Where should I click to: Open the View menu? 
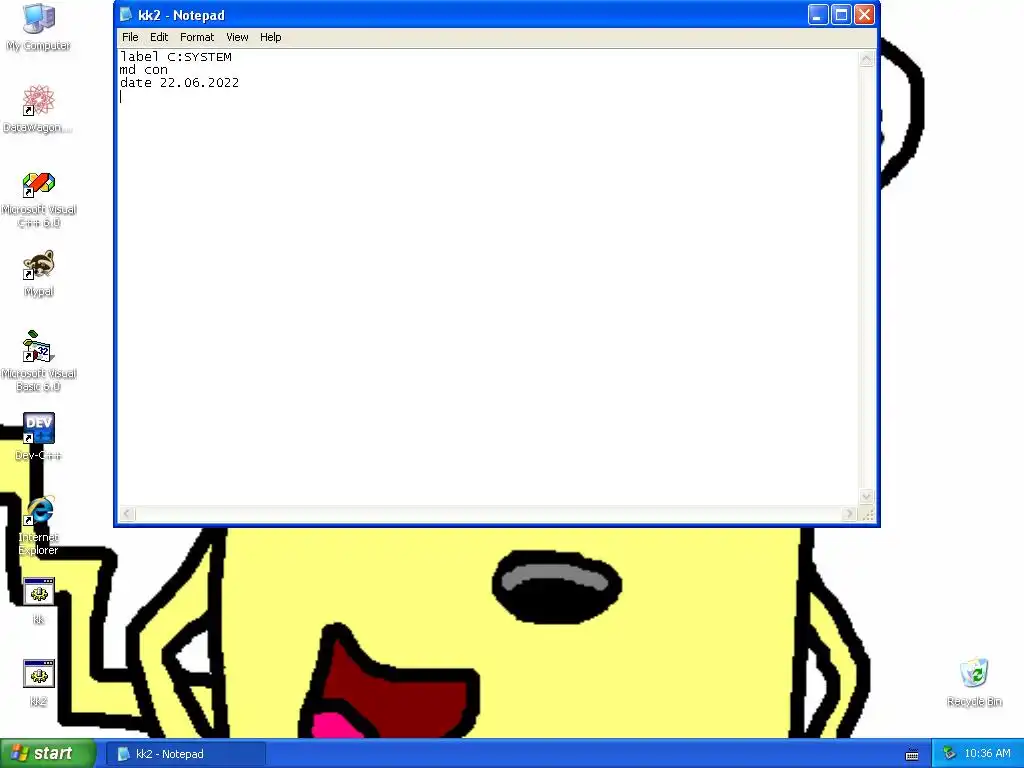click(237, 37)
